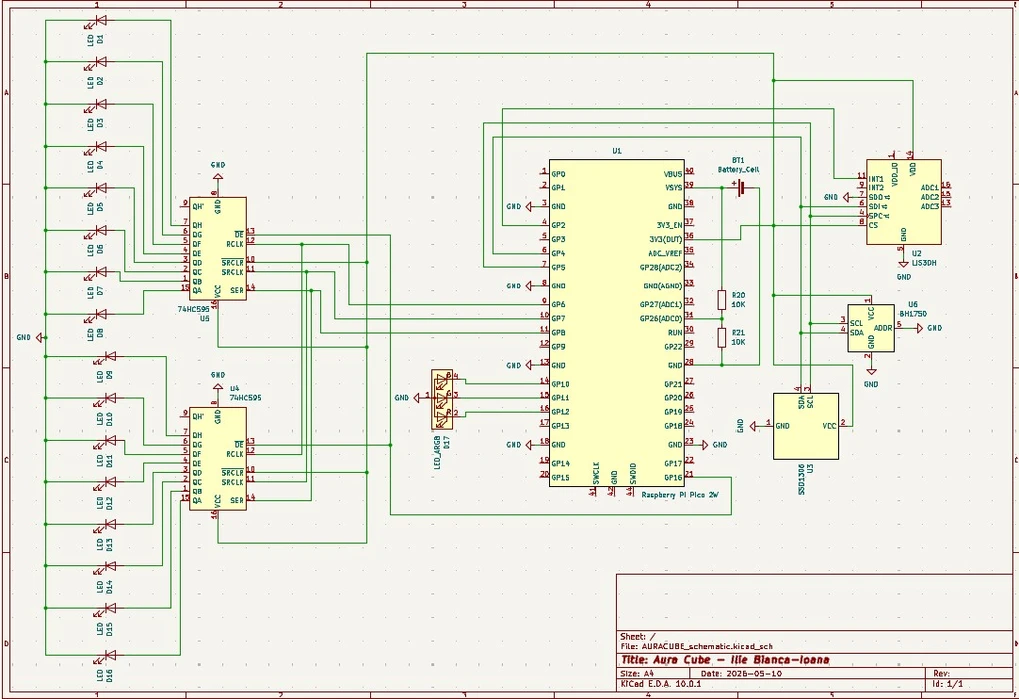Select the LED D13 diode symbol
Screen dimensions: 1019x699
[110, 524]
